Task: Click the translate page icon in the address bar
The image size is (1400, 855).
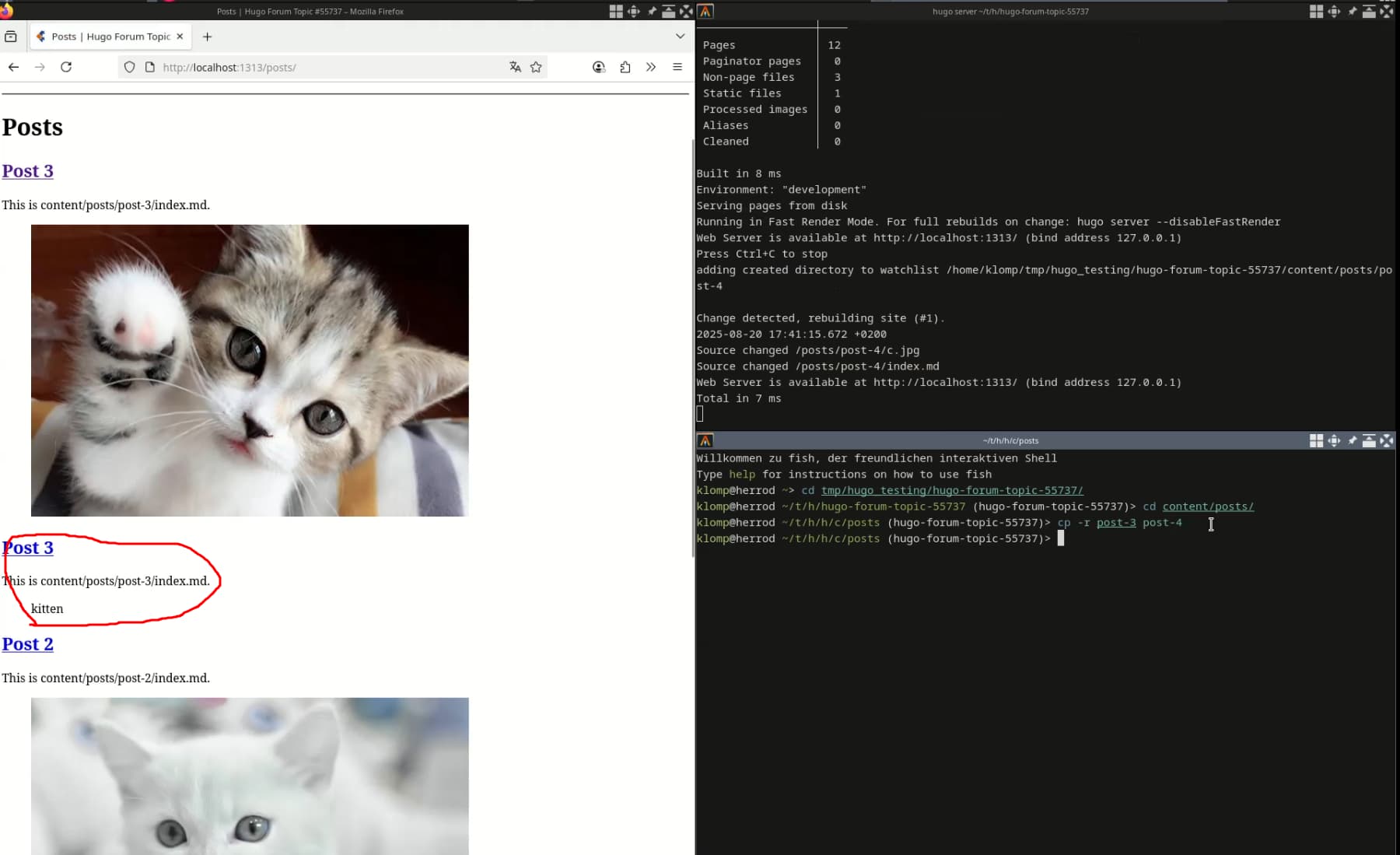Action: tap(515, 68)
